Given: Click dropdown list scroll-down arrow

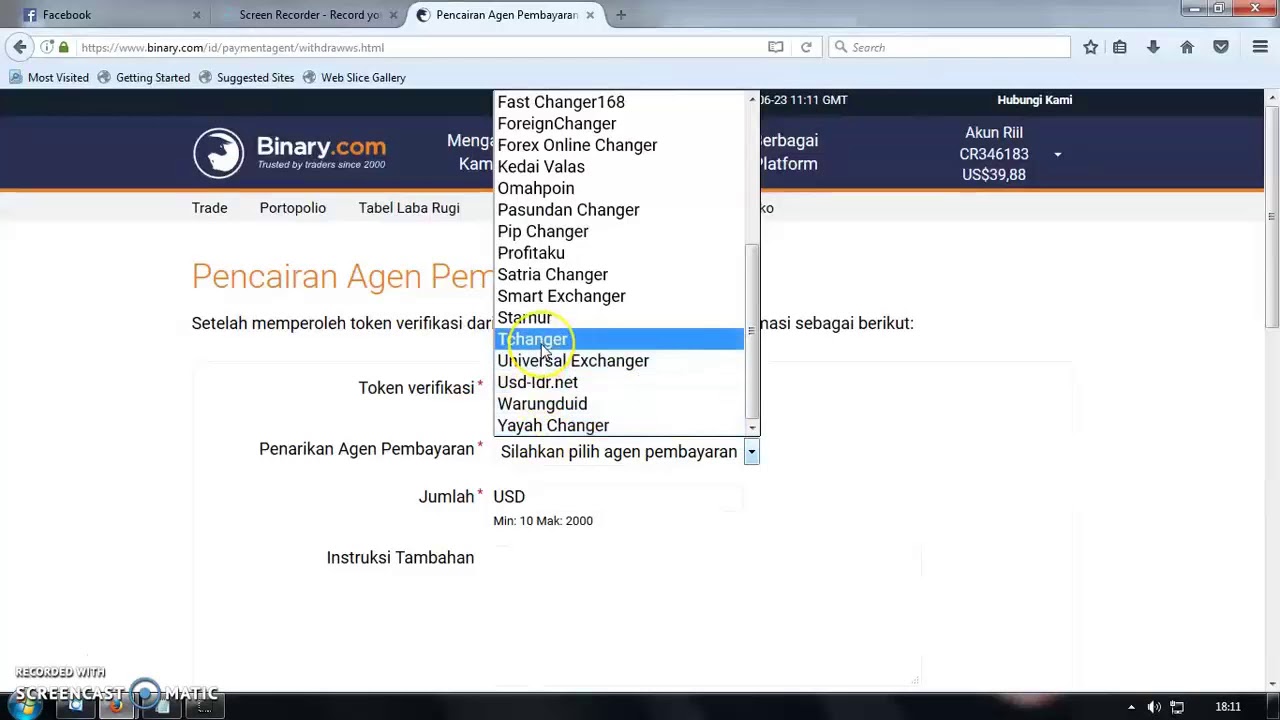Looking at the screenshot, I should click(x=752, y=428).
